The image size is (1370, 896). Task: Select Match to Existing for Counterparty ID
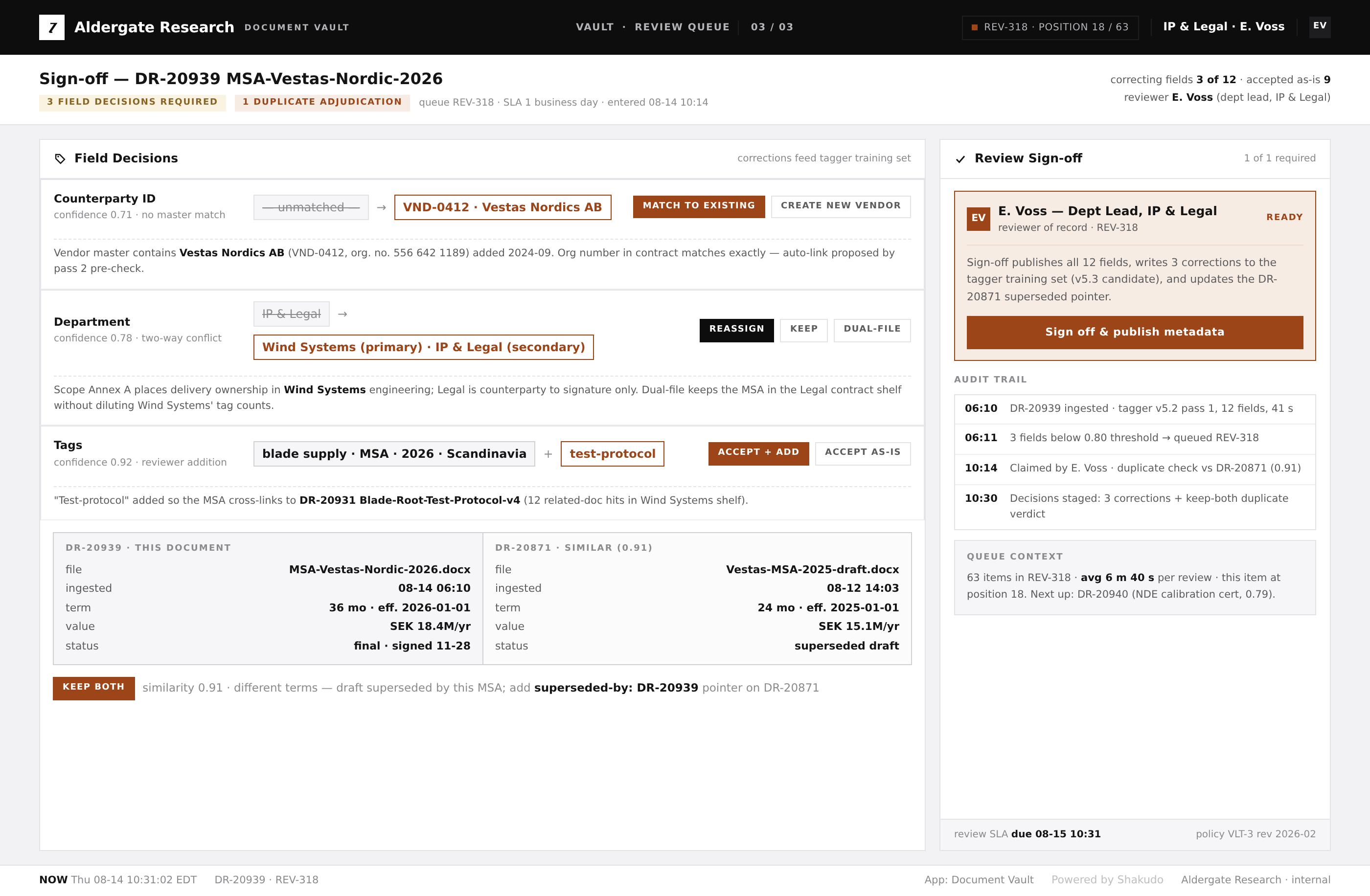pos(699,206)
